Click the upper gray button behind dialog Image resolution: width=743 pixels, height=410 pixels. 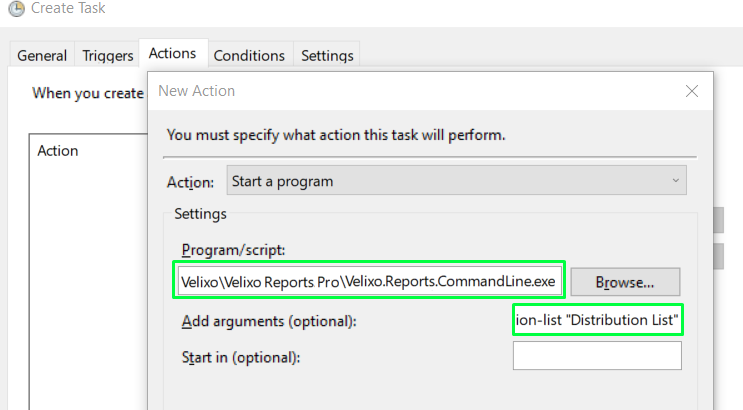pos(719,220)
